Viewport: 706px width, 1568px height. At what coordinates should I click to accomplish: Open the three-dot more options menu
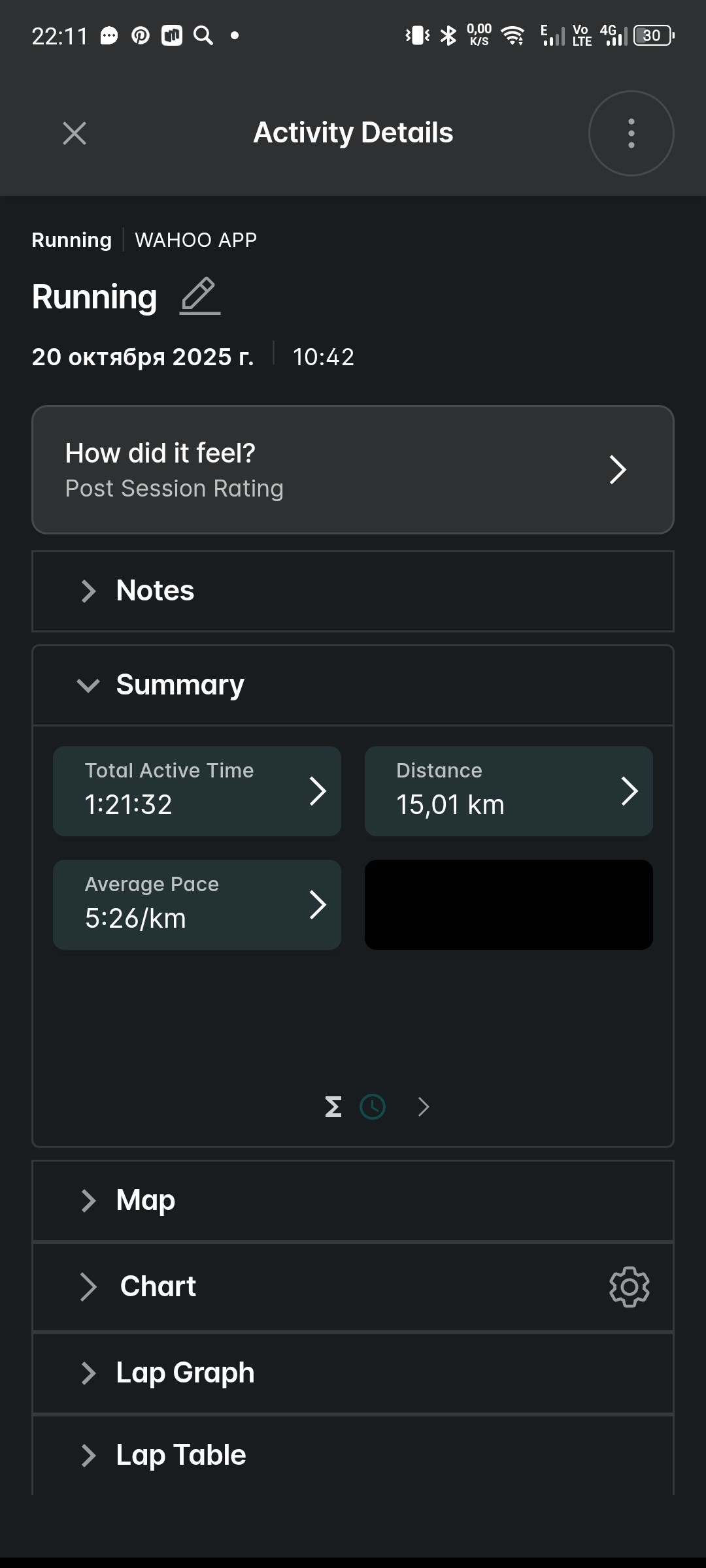click(631, 133)
